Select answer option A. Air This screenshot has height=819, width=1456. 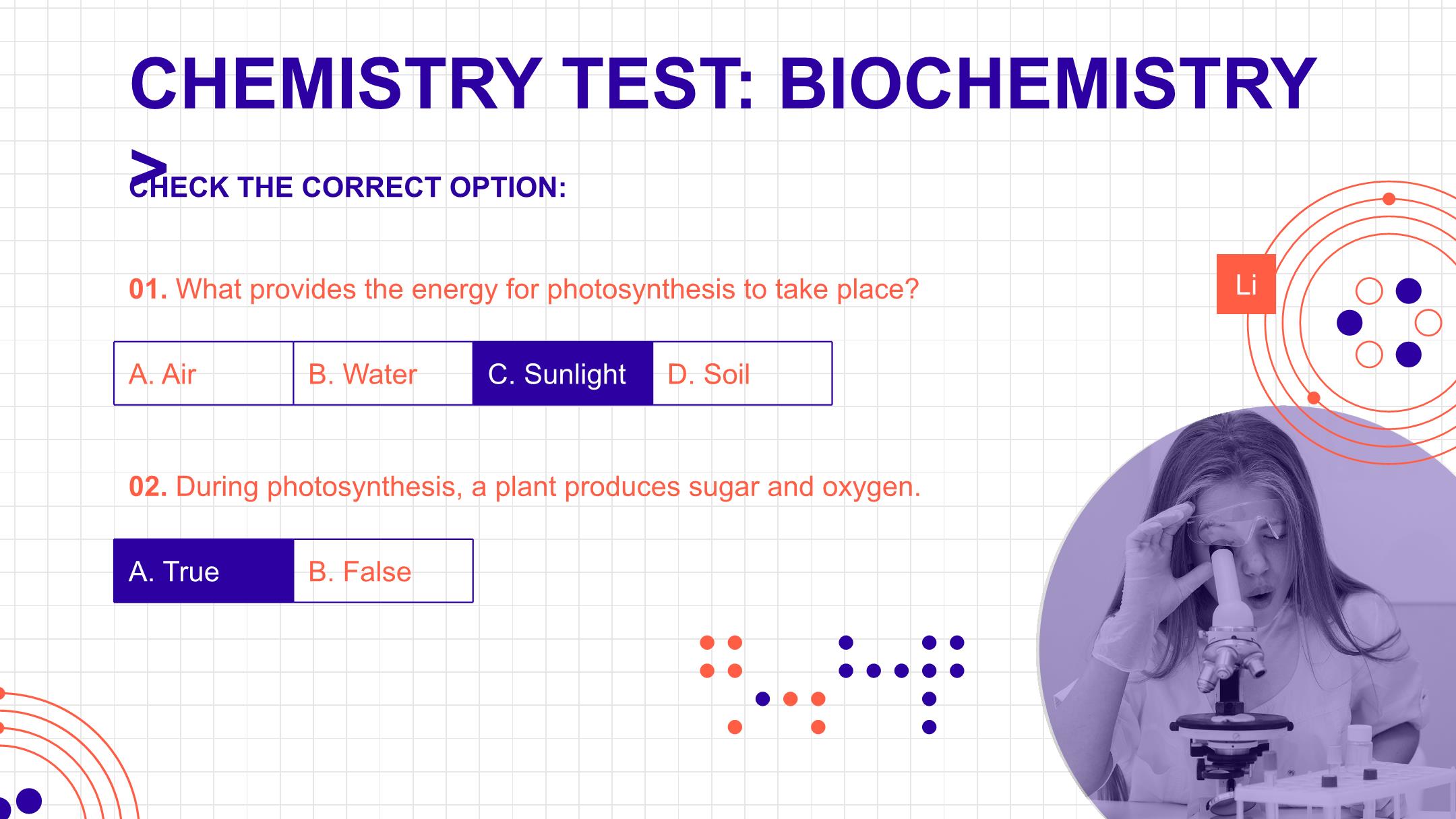(204, 373)
